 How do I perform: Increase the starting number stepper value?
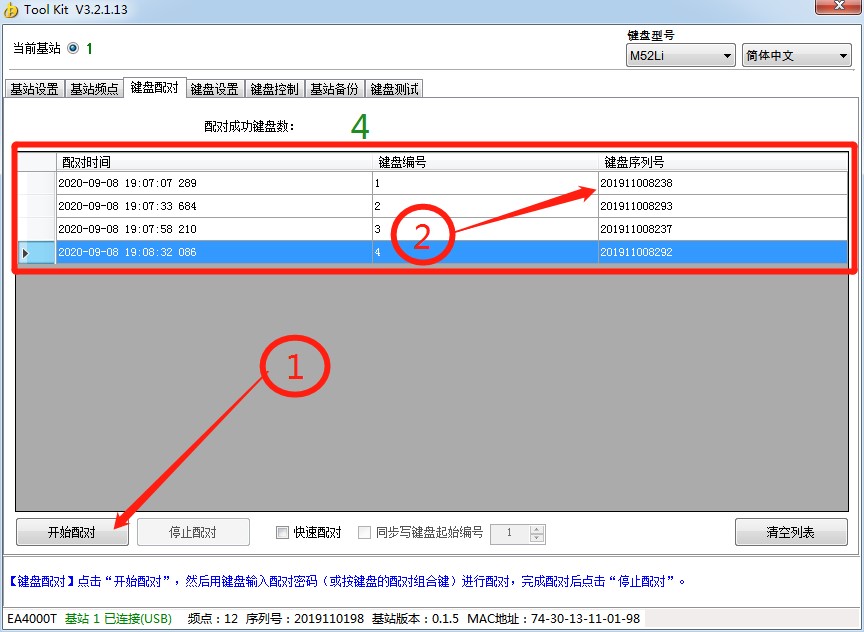pyautogui.click(x=537, y=528)
